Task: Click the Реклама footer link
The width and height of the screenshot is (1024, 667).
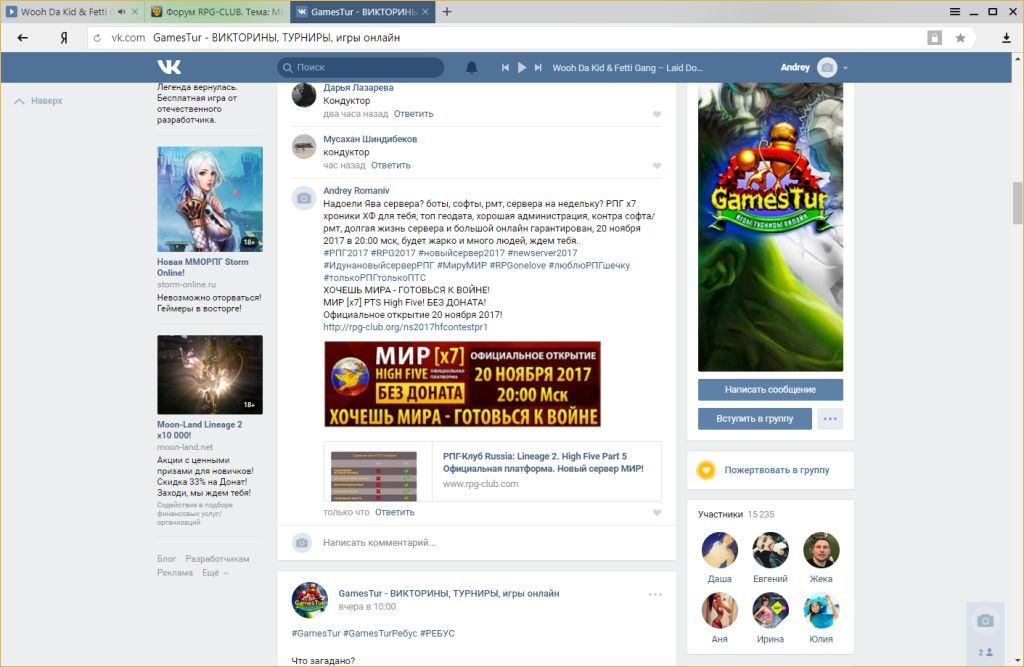Action: pos(174,573)
